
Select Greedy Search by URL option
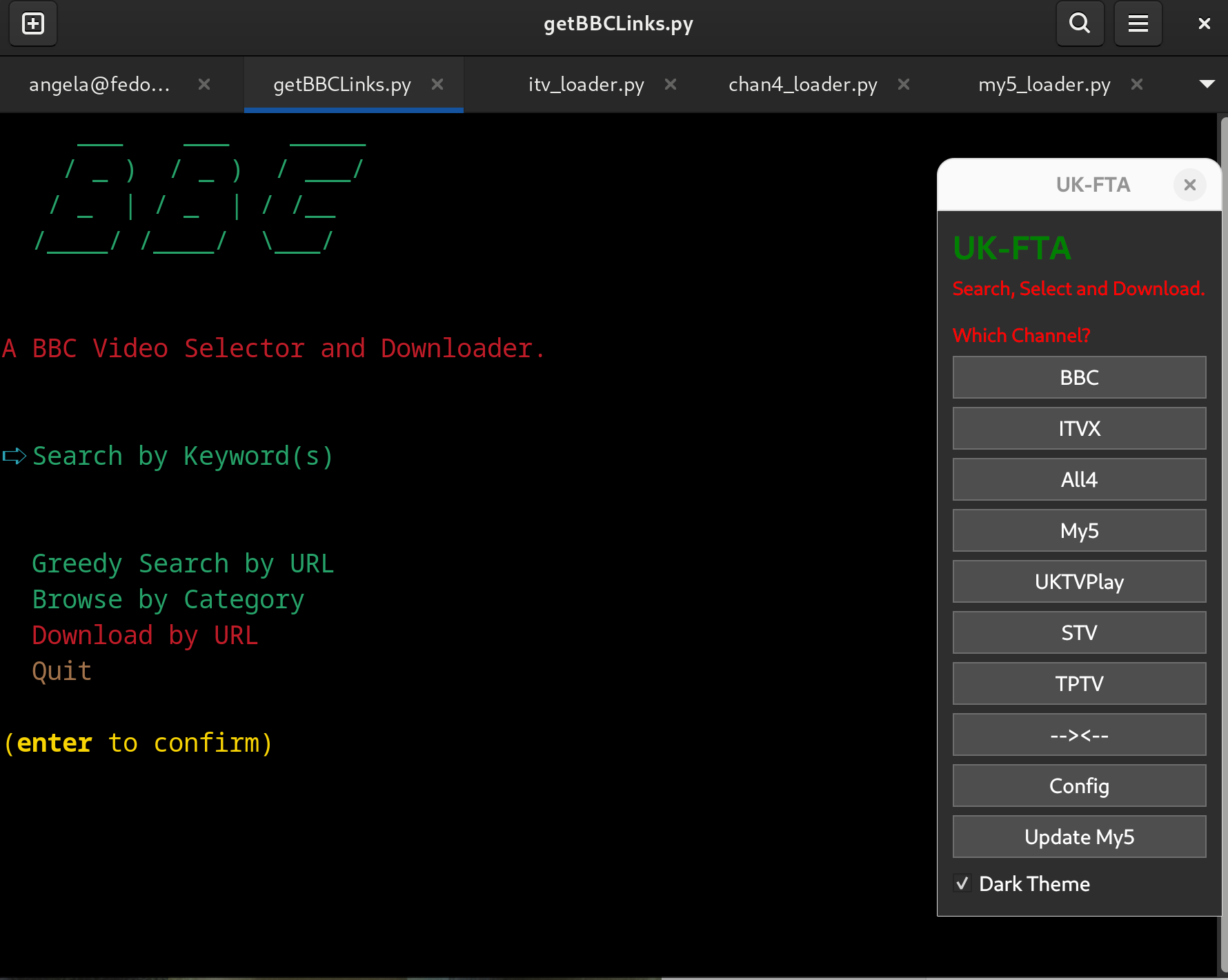pos(183,564)
